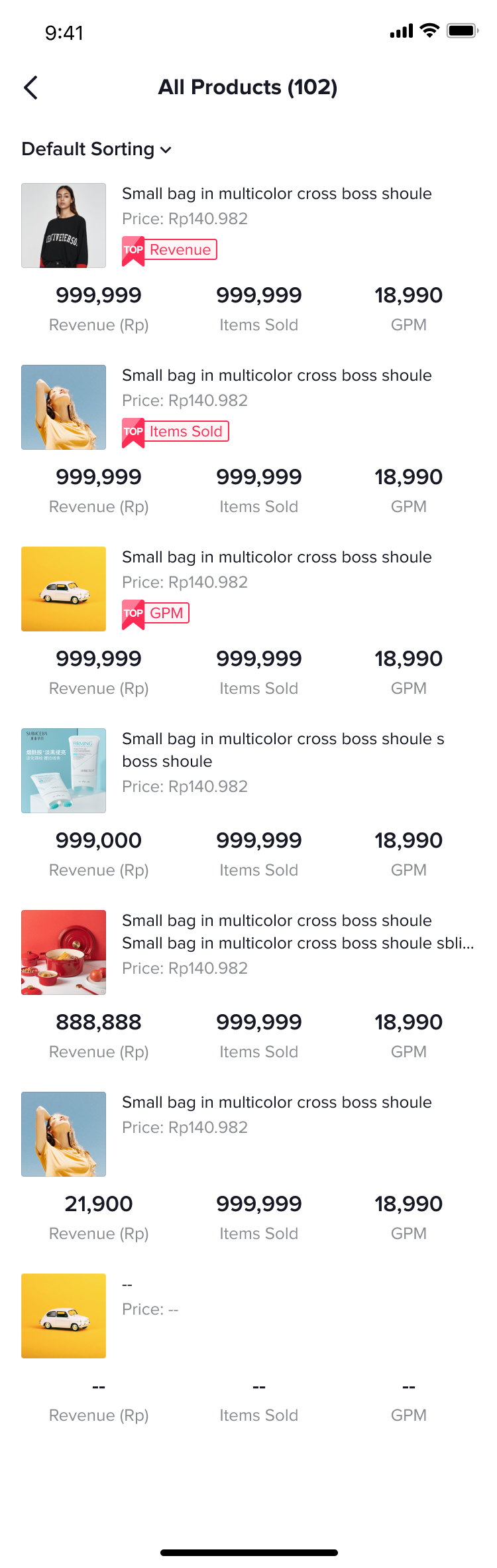
Task: Open the yellow car thumbnail with TOP GPM
Action: pyautogui.click(x=64, y=589)
